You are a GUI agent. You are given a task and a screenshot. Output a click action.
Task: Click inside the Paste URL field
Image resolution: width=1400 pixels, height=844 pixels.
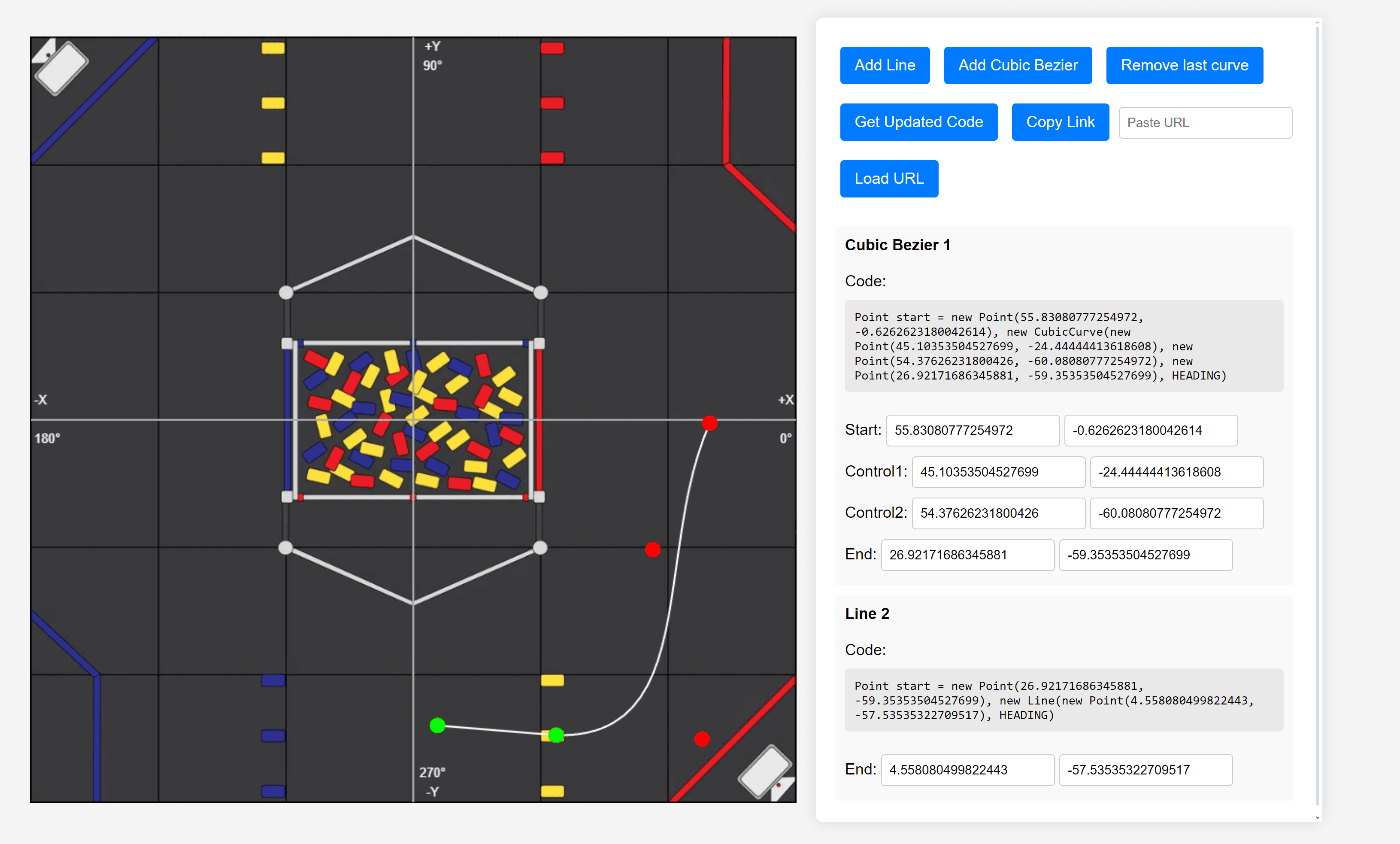pyautogui.click(x=1205, y=122)
